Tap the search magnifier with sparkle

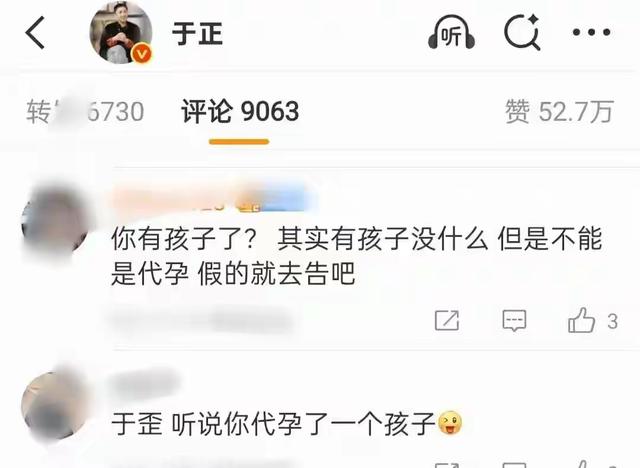point(522,32)
